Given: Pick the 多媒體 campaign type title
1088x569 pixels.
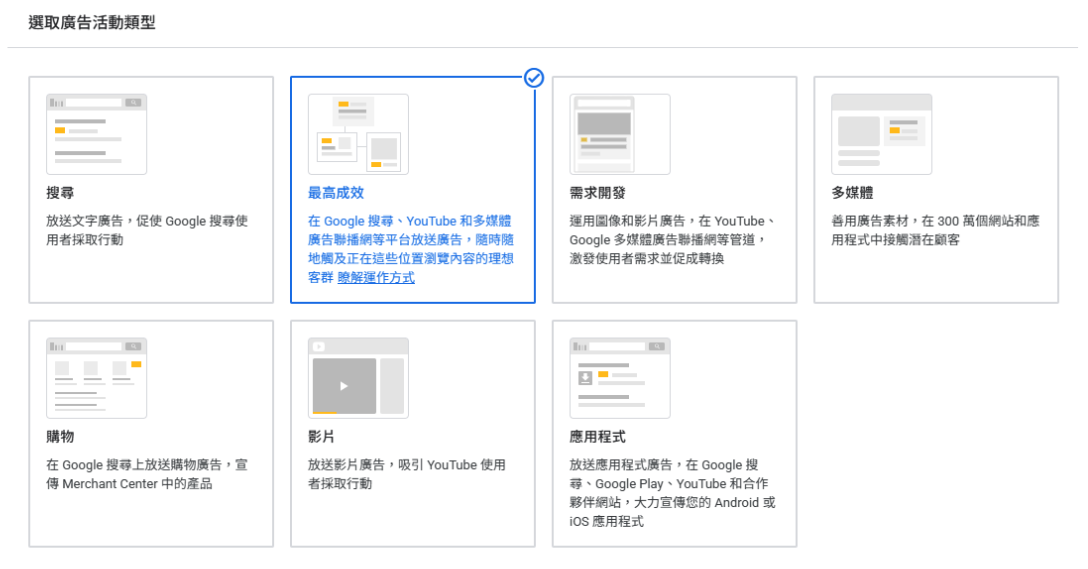Looking at the screenshot, I should click(852, 193).
